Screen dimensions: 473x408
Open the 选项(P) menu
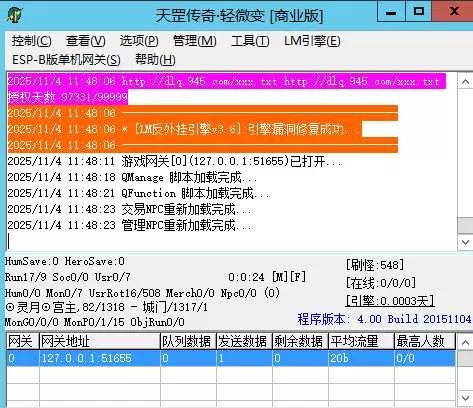pyautogui.click(x=139, y=41)
